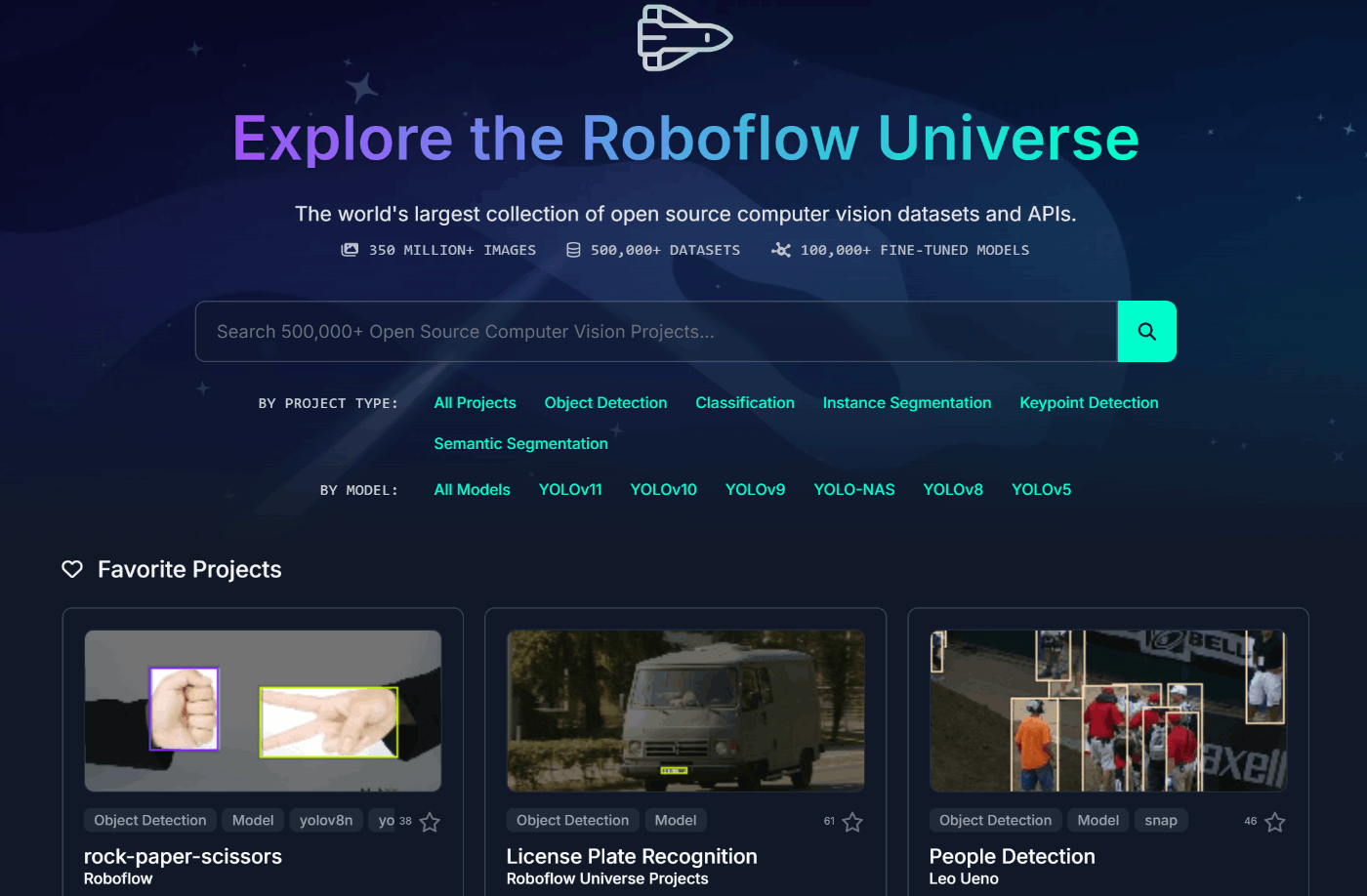Click the Leo Ueno author name
This screenshot has height=896, width=1367.
964,878
